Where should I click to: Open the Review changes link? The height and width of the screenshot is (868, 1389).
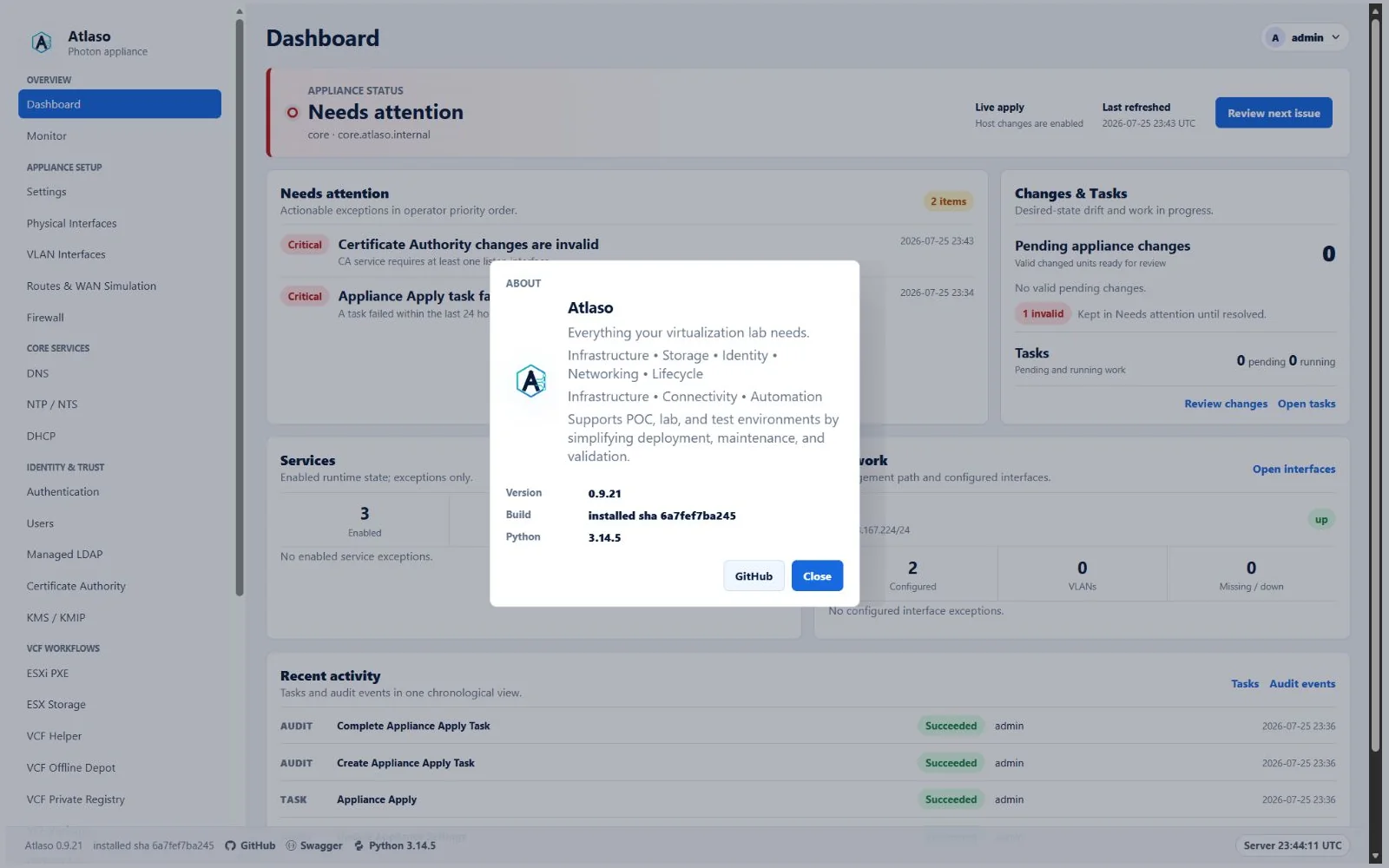[x=1226, y=404]
